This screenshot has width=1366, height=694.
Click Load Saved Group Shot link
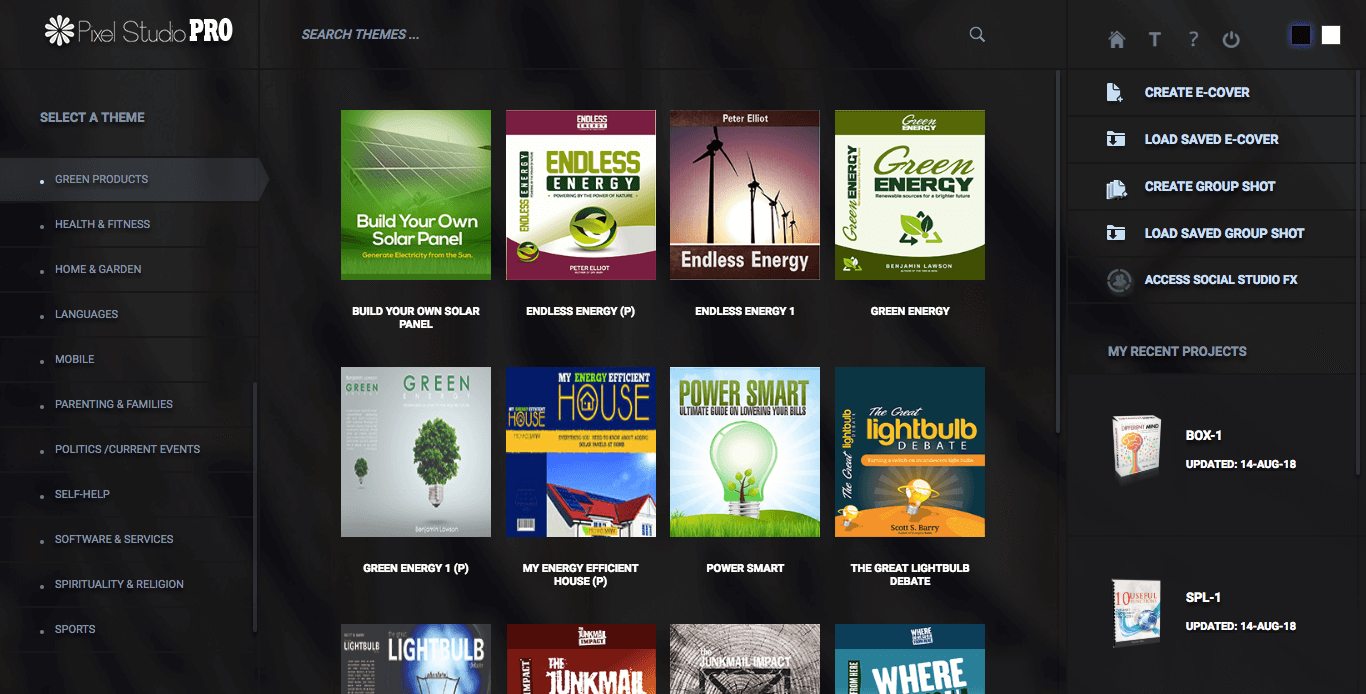1224,233
